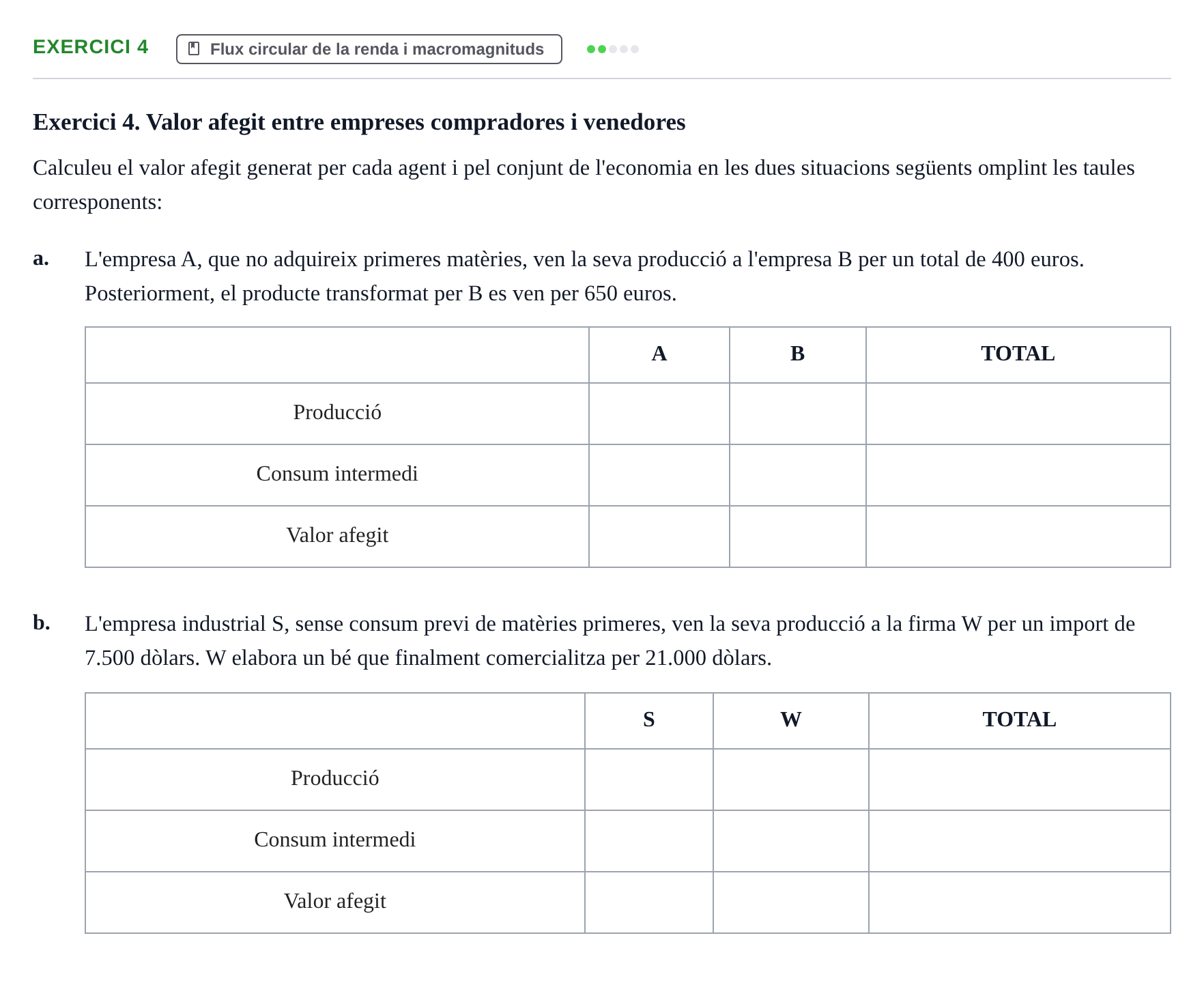This screenshot has height=983, width=1204.
Task: Click the Consum intermedi cell for firm W
Action: pyautogui.click(x=791, y=841)
